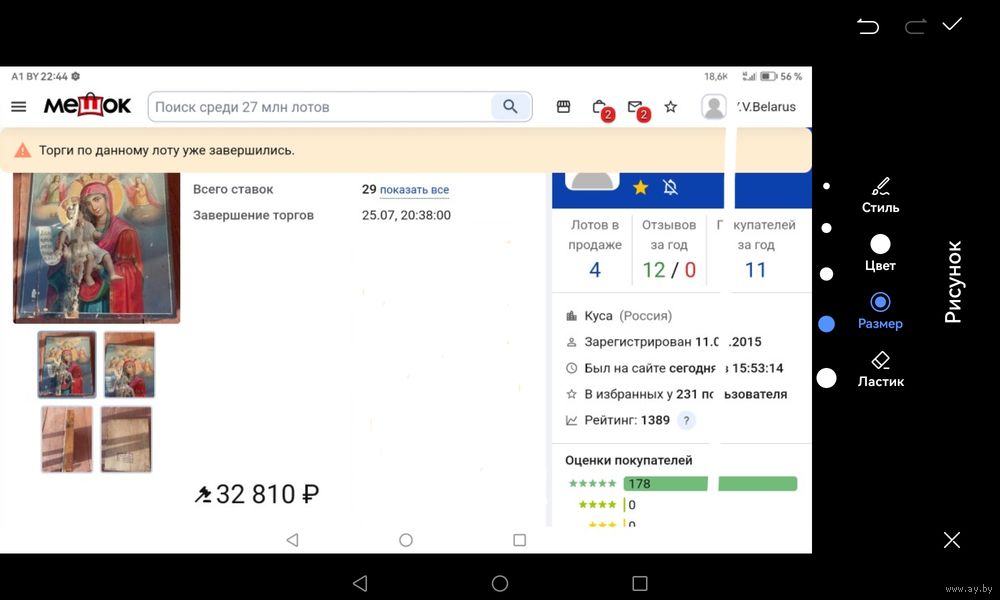Choose the smallest brush size dot
The width and height of the screenshot is (1000, 600).
pos(827,186)
